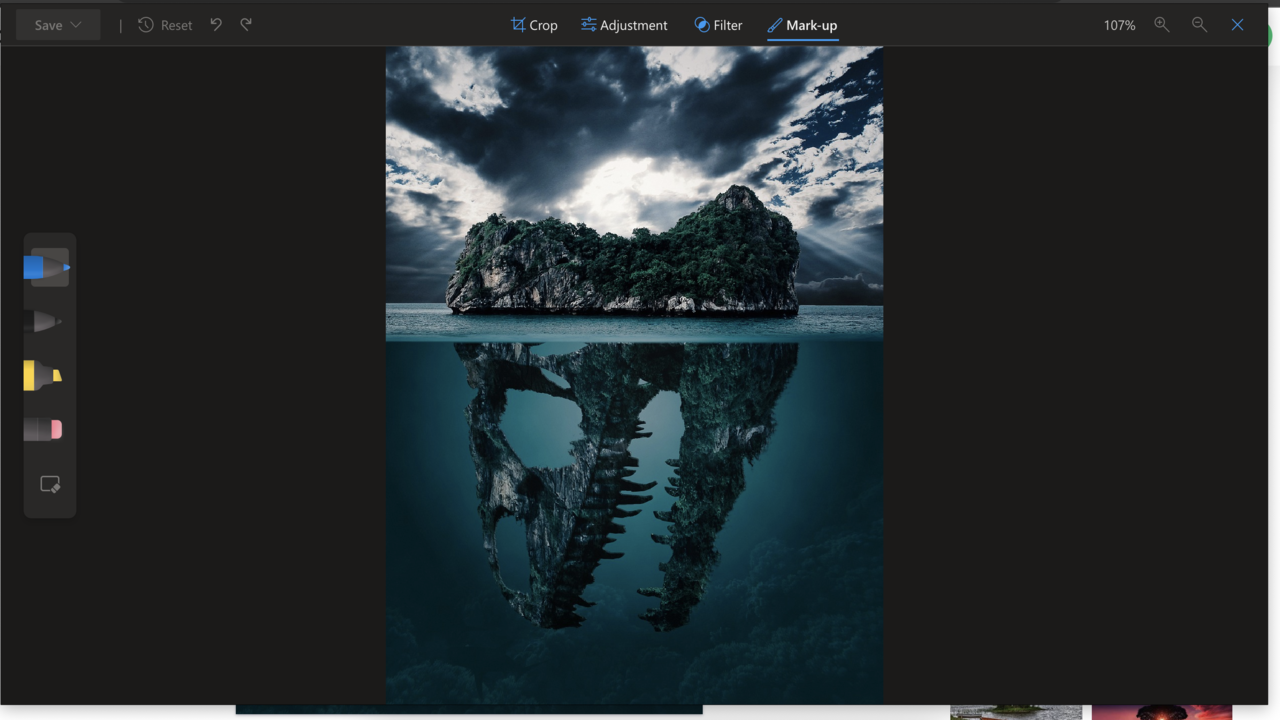
Task: Click the 107% zoom level indicator
Action: 1118,24
